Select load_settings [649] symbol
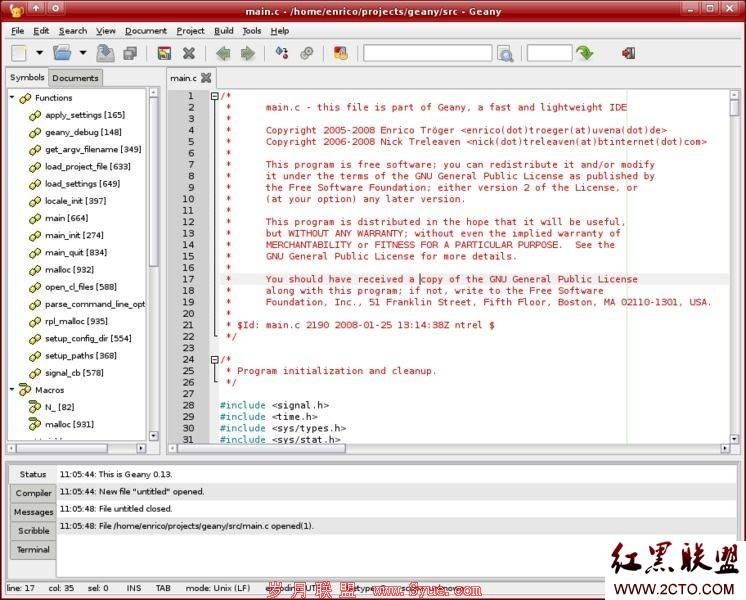The height and width of the screenshot is (600, 746). click(82, 184)
